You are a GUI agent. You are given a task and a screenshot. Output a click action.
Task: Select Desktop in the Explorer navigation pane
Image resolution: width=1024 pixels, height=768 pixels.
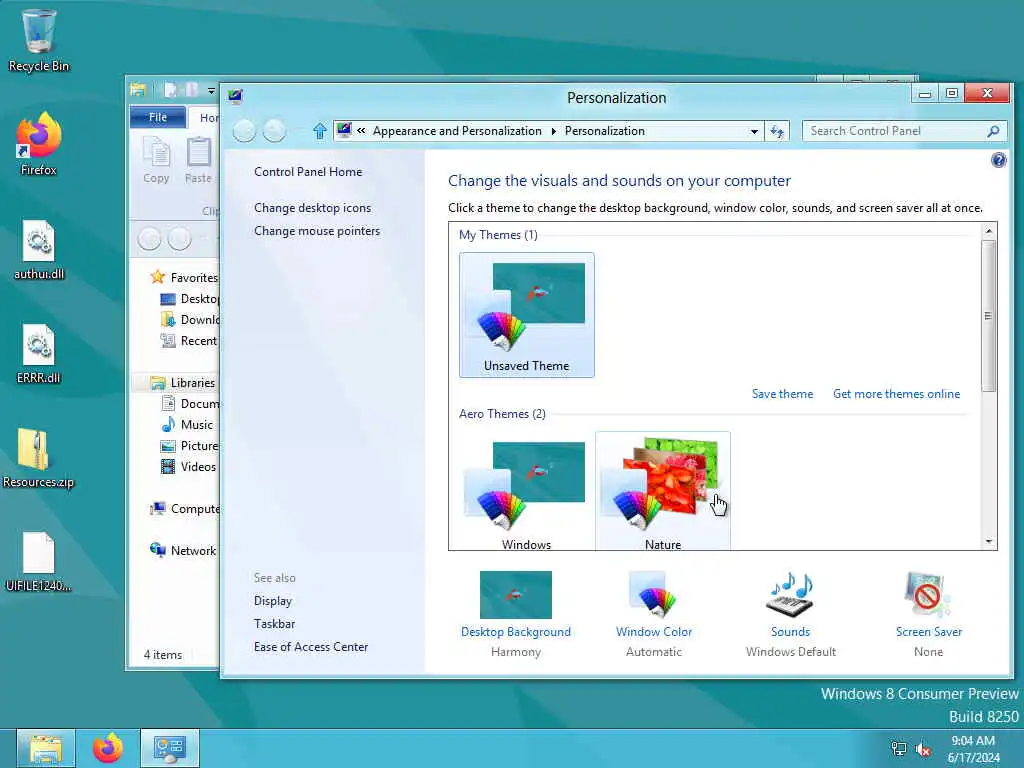pos(189,298)
